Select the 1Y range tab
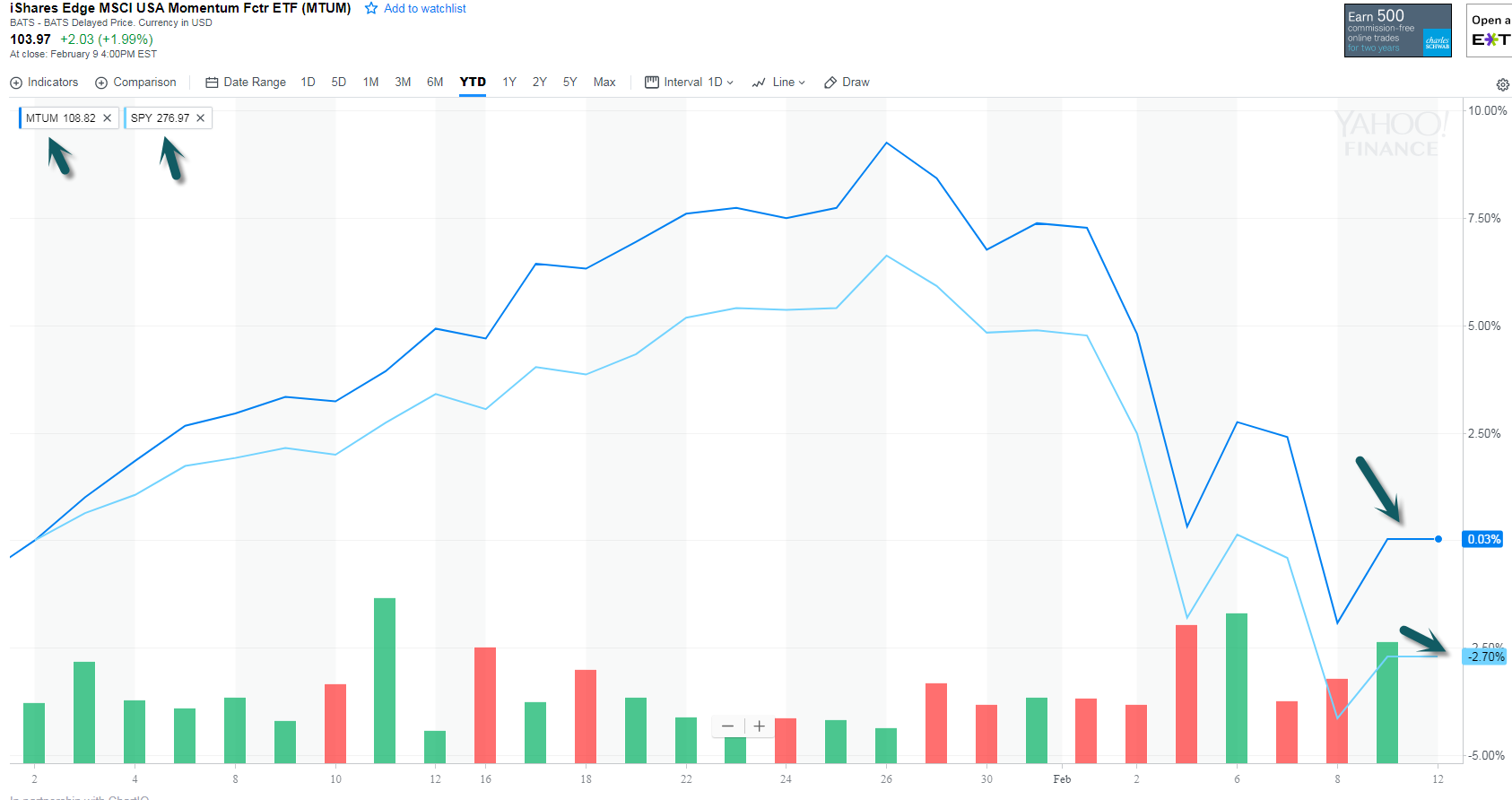This screenshot has width=1512, height=800. click(509, 83)
